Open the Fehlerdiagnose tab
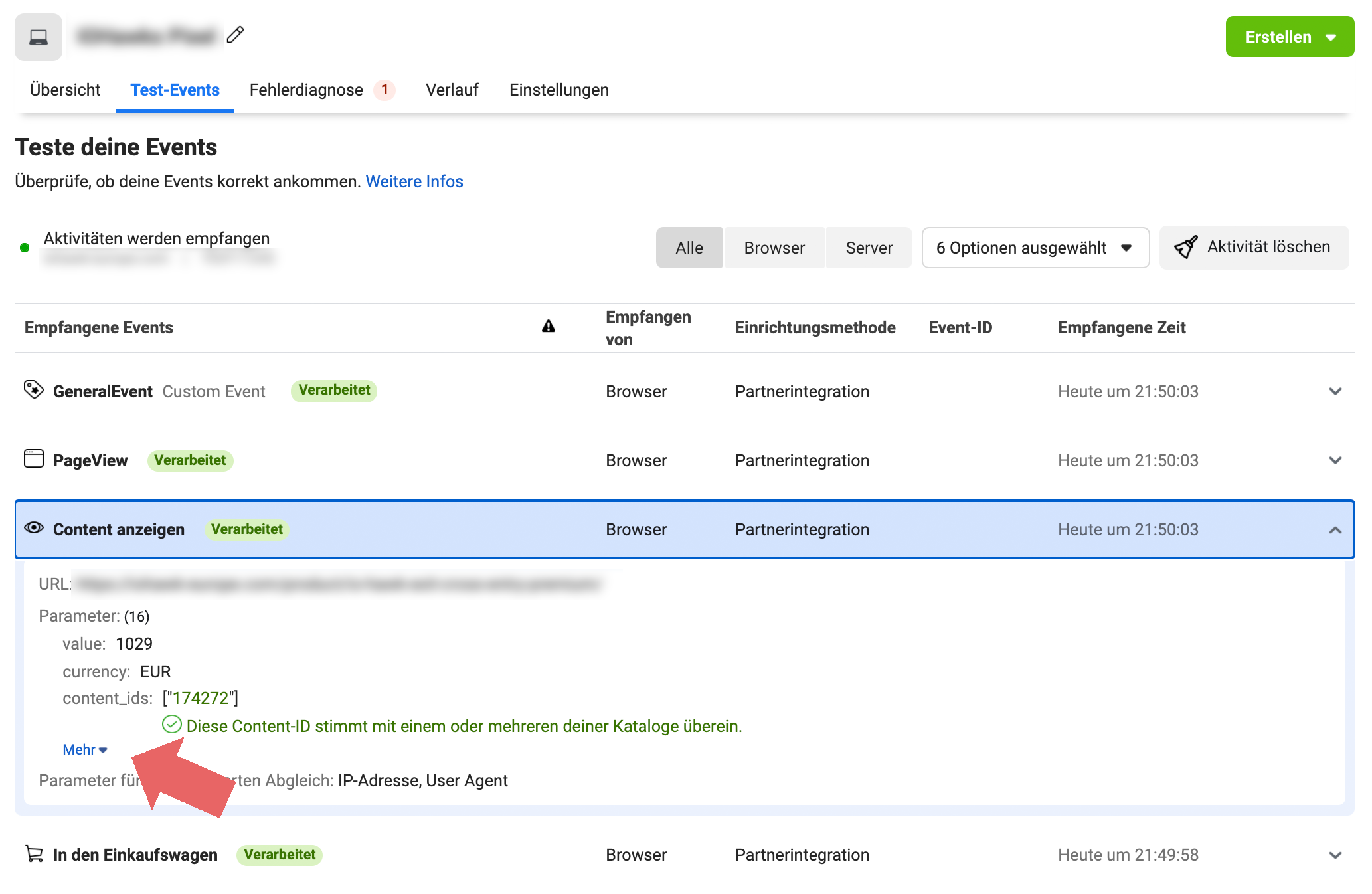The height and width of the screenshot is (894, 1372). (x=306, y=90)
